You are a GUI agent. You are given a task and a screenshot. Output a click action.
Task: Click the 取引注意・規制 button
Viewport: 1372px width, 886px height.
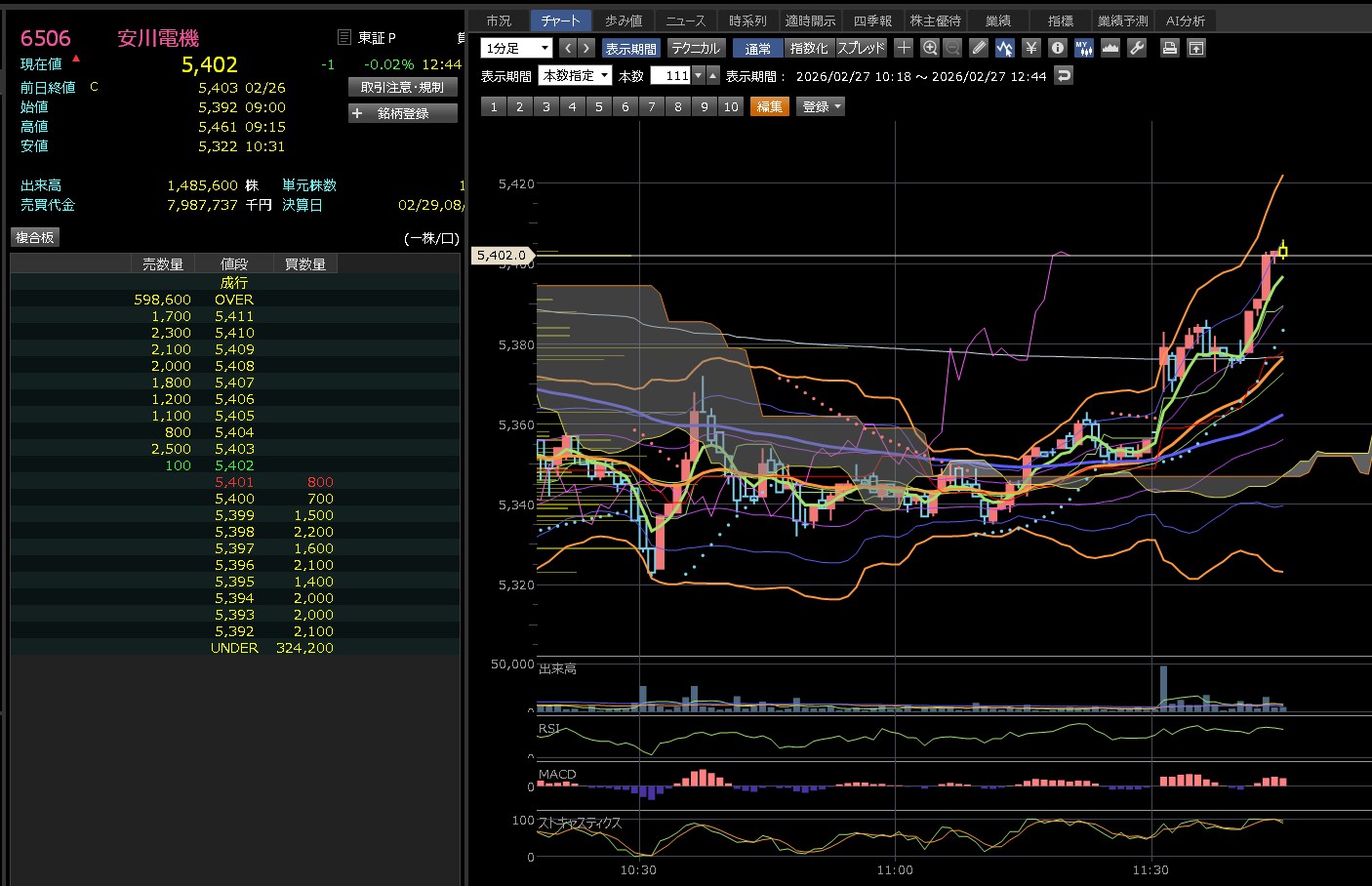(x=402, y=87)
